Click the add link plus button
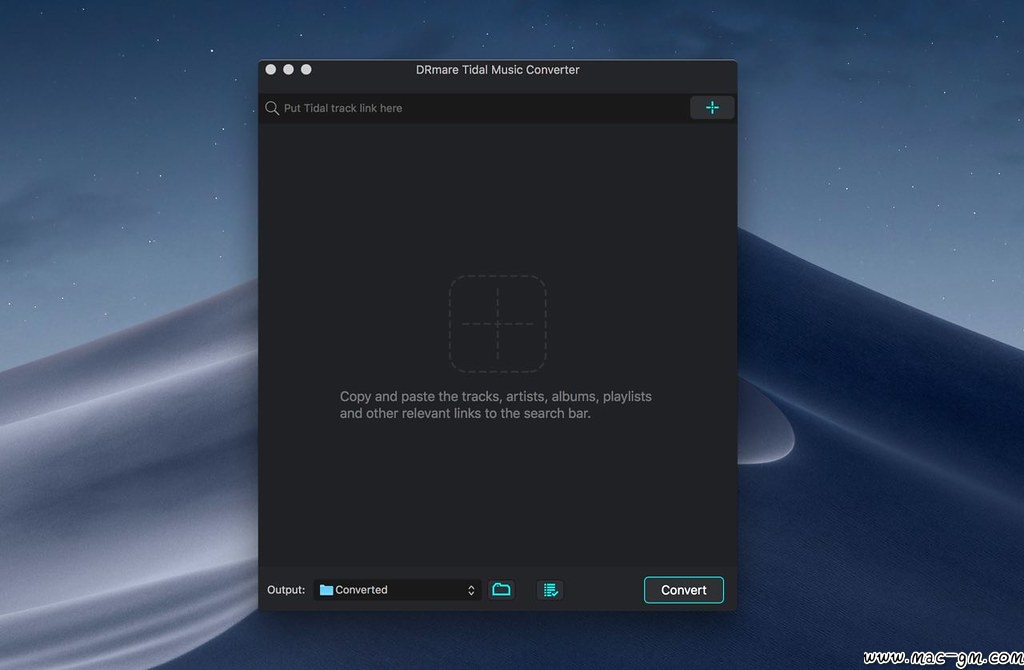Viewport: 1024px width, 670px height. 712,108
